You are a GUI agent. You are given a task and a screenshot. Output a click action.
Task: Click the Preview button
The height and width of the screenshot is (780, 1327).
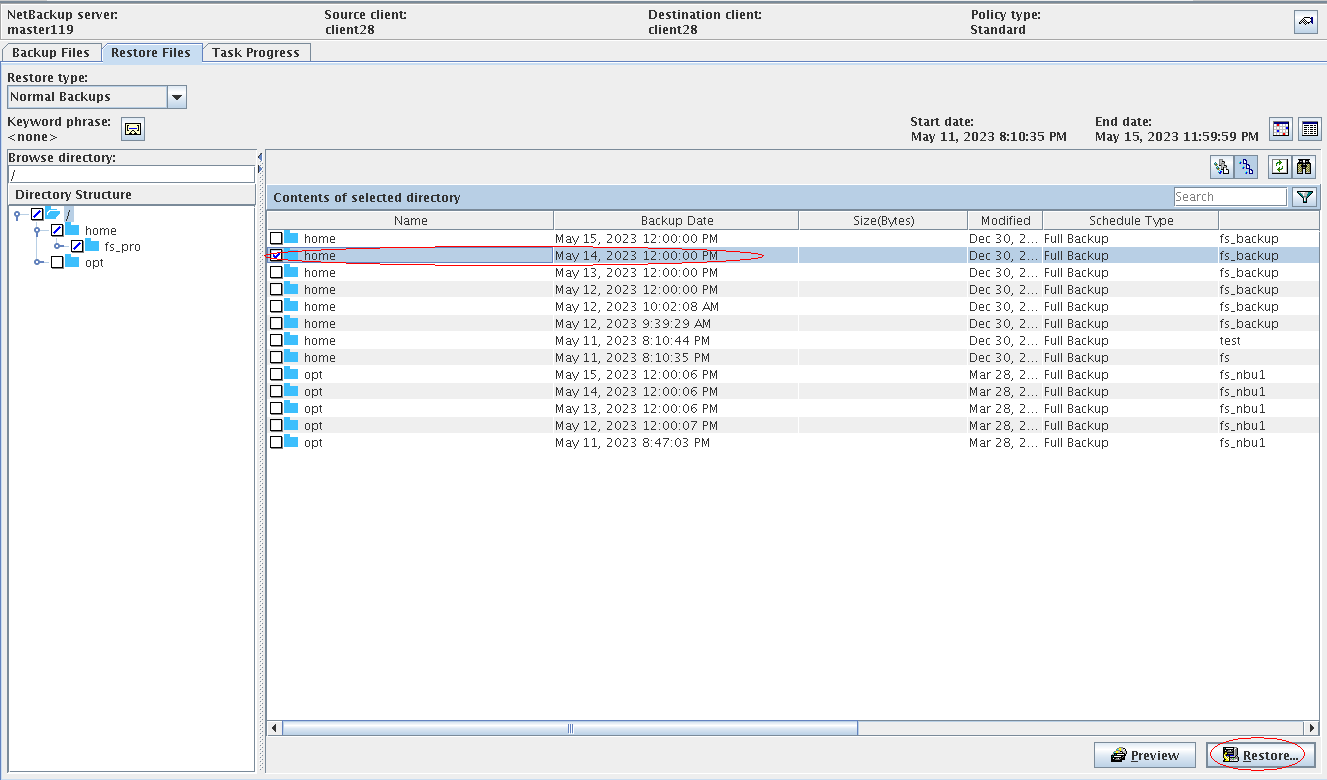[x=1144, y=755]
